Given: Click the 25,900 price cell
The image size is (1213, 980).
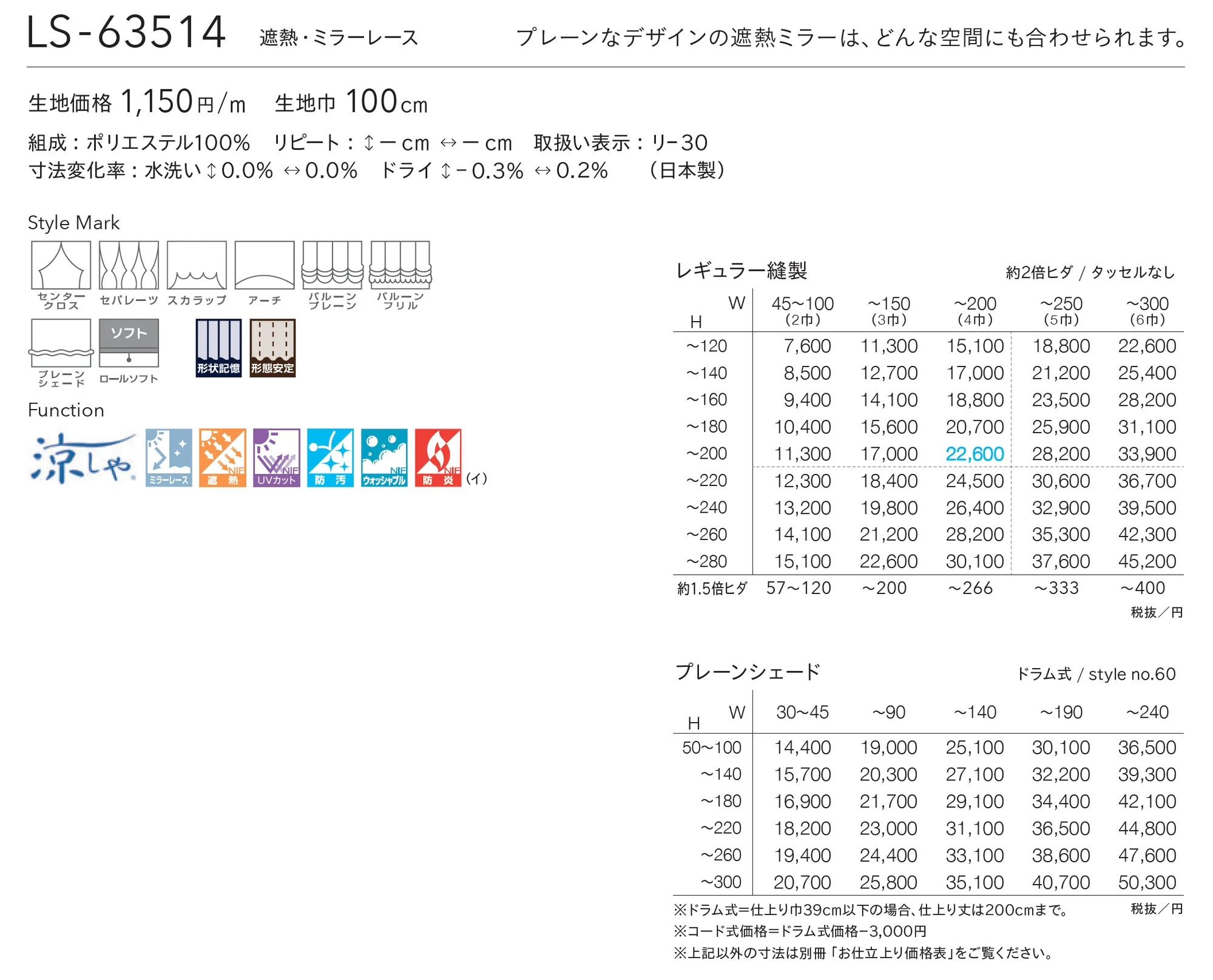Looking at the screenshot, I should click(x=1061, y=427).
